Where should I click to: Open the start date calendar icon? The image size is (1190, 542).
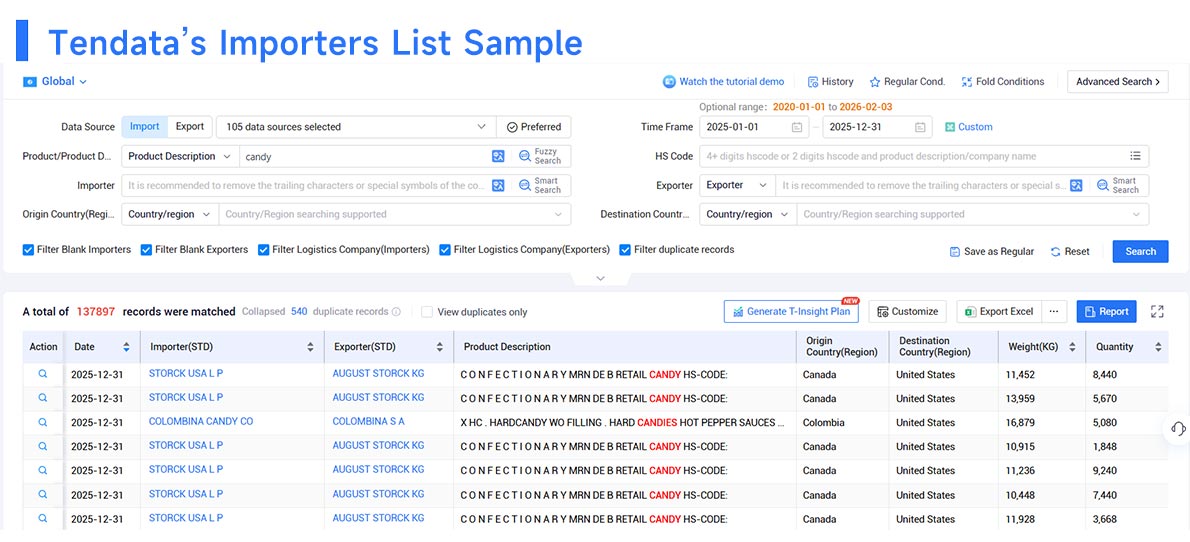point(797,128)
